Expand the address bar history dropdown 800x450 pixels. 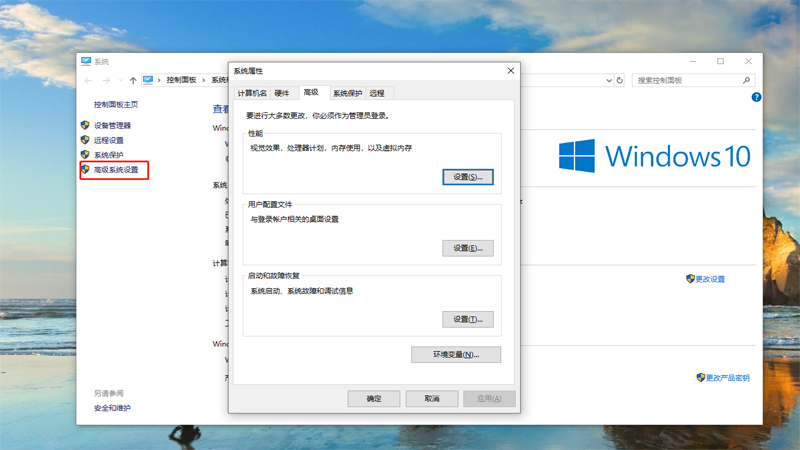click(609, 81)
